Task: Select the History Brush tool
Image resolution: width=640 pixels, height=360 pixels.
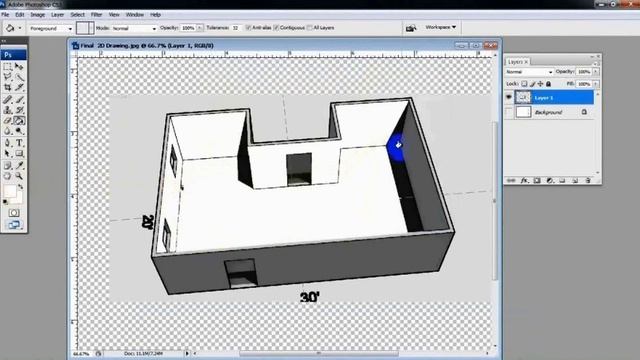Action: (19, 110)
